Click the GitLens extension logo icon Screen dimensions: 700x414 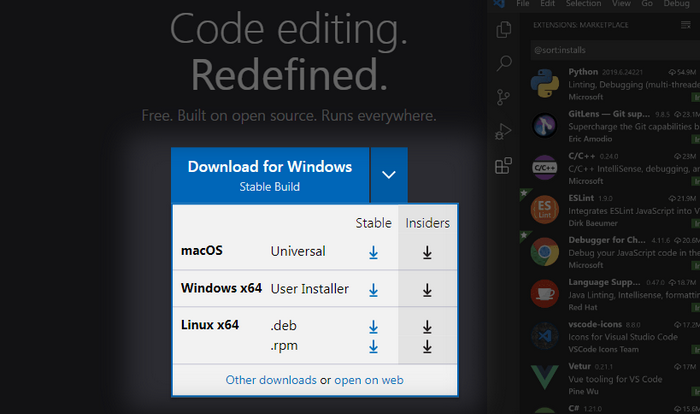545,125
